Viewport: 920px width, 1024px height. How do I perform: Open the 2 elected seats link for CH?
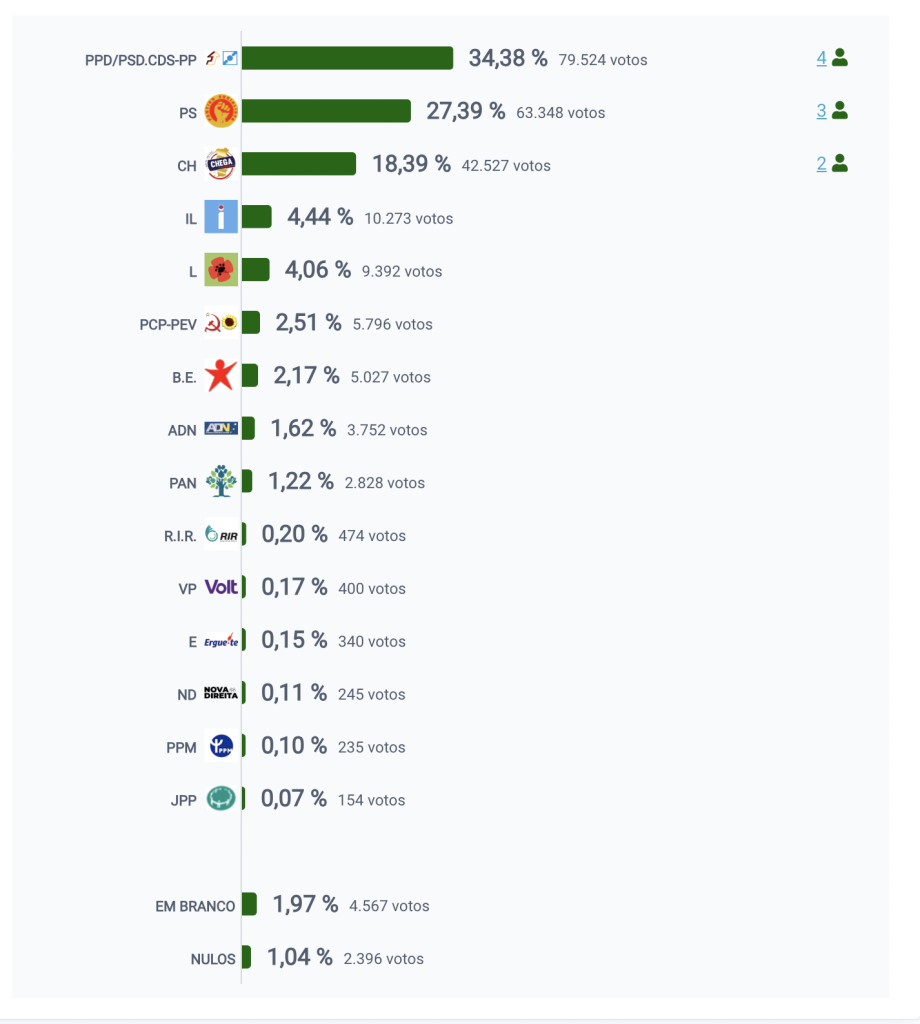821,164
